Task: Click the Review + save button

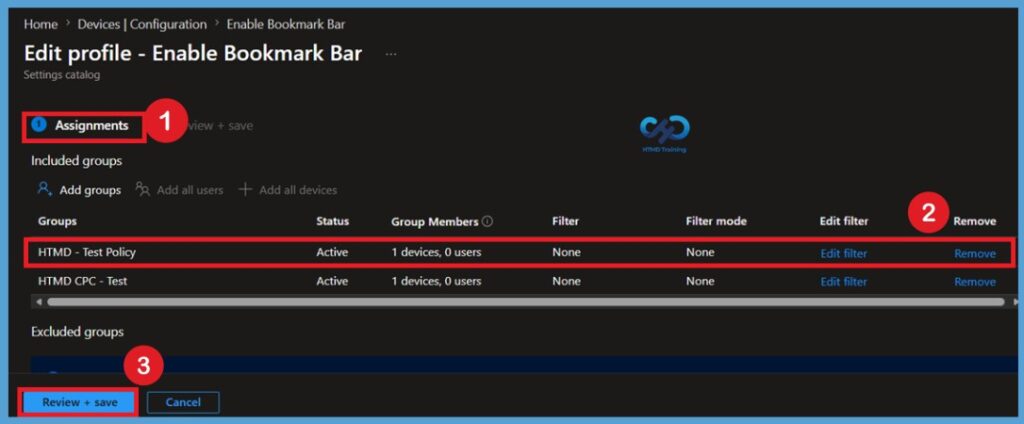Action: tap(80, 402)
